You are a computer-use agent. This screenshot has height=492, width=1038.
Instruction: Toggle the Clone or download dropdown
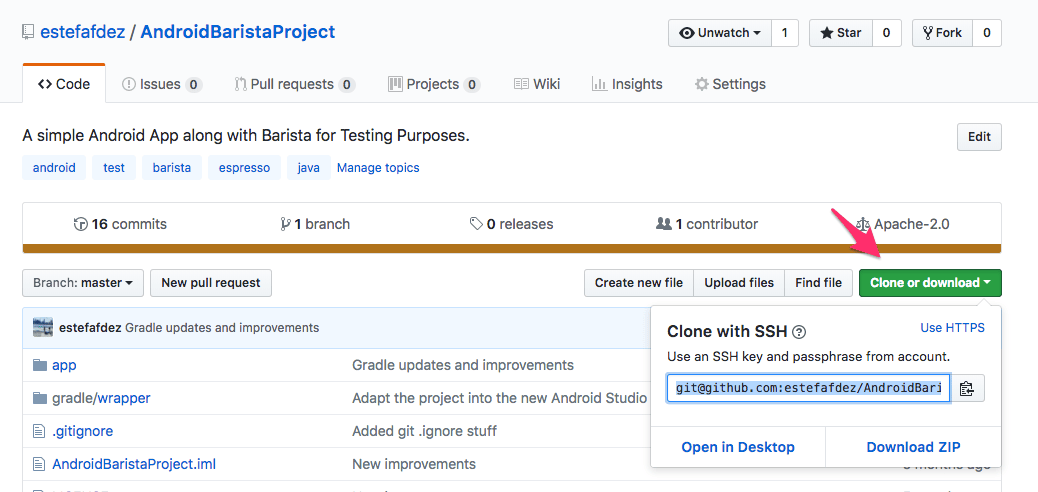[x=930, y=283]
